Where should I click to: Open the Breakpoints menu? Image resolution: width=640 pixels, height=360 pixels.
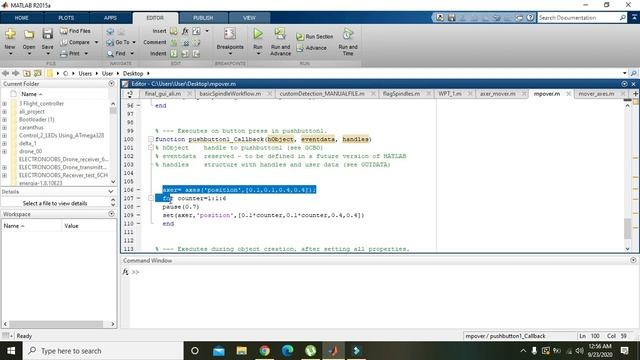(x=230, y=41)
